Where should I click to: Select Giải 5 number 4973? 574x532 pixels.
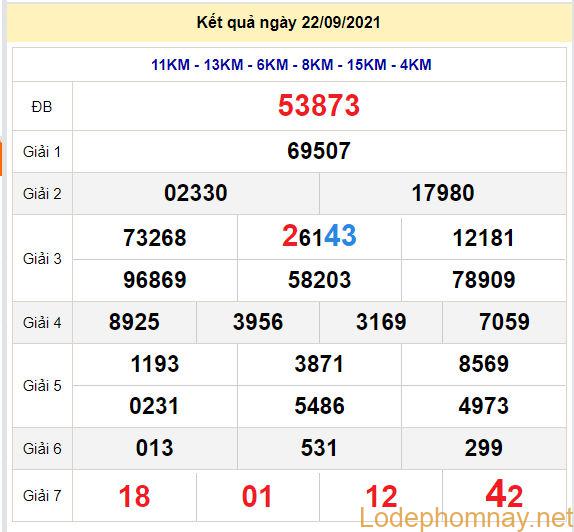click(484, 406)
